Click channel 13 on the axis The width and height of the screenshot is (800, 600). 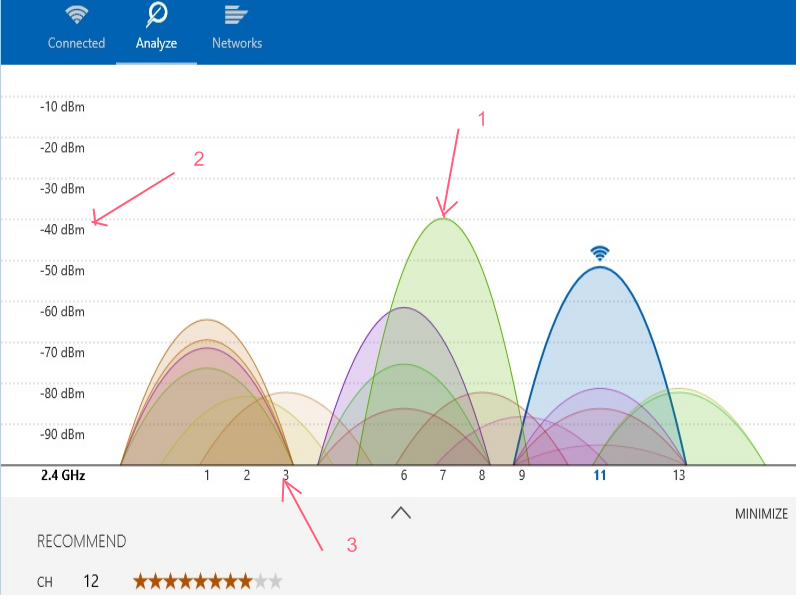679,476
